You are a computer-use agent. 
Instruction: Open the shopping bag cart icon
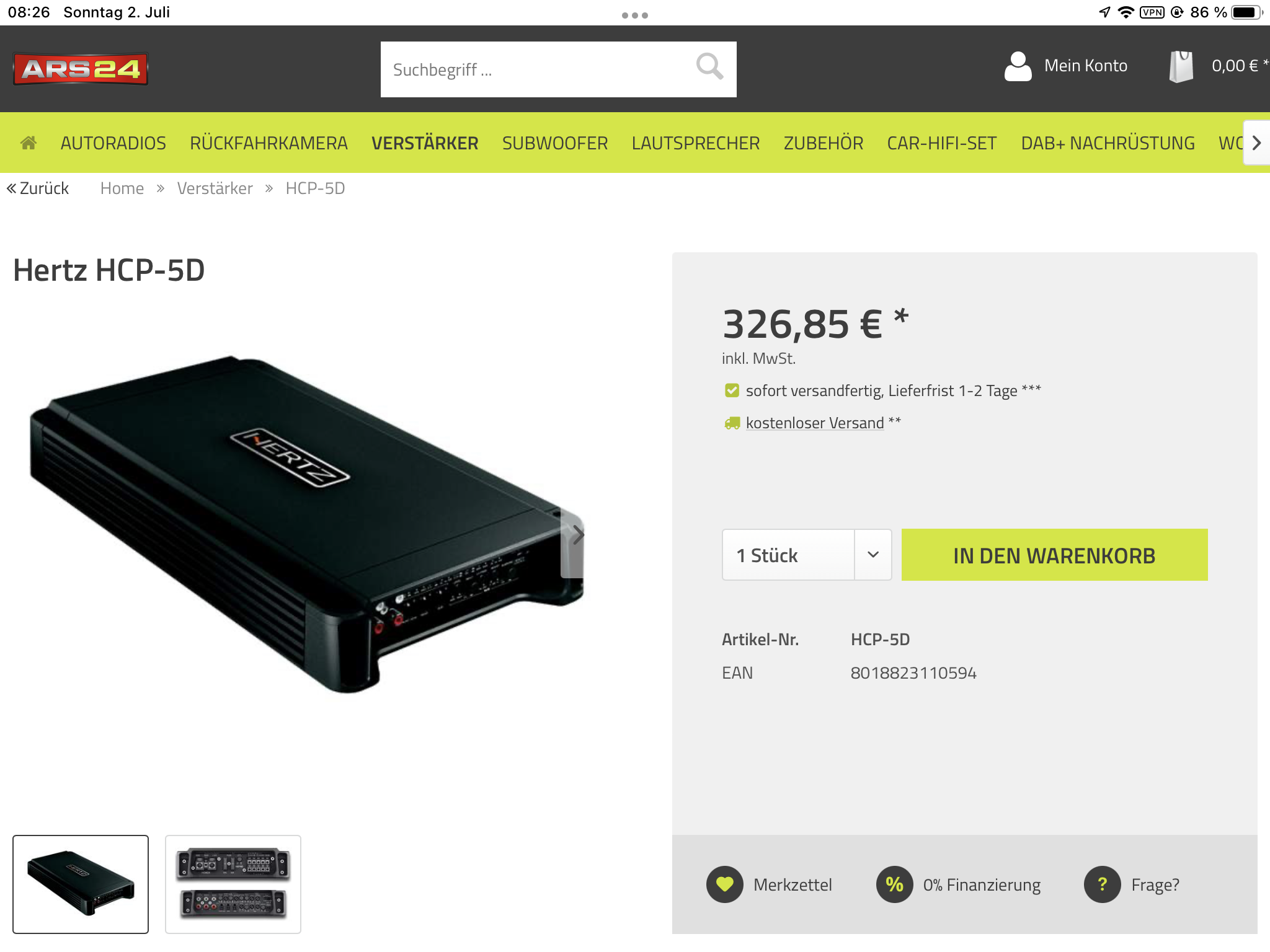point(1181,66)
